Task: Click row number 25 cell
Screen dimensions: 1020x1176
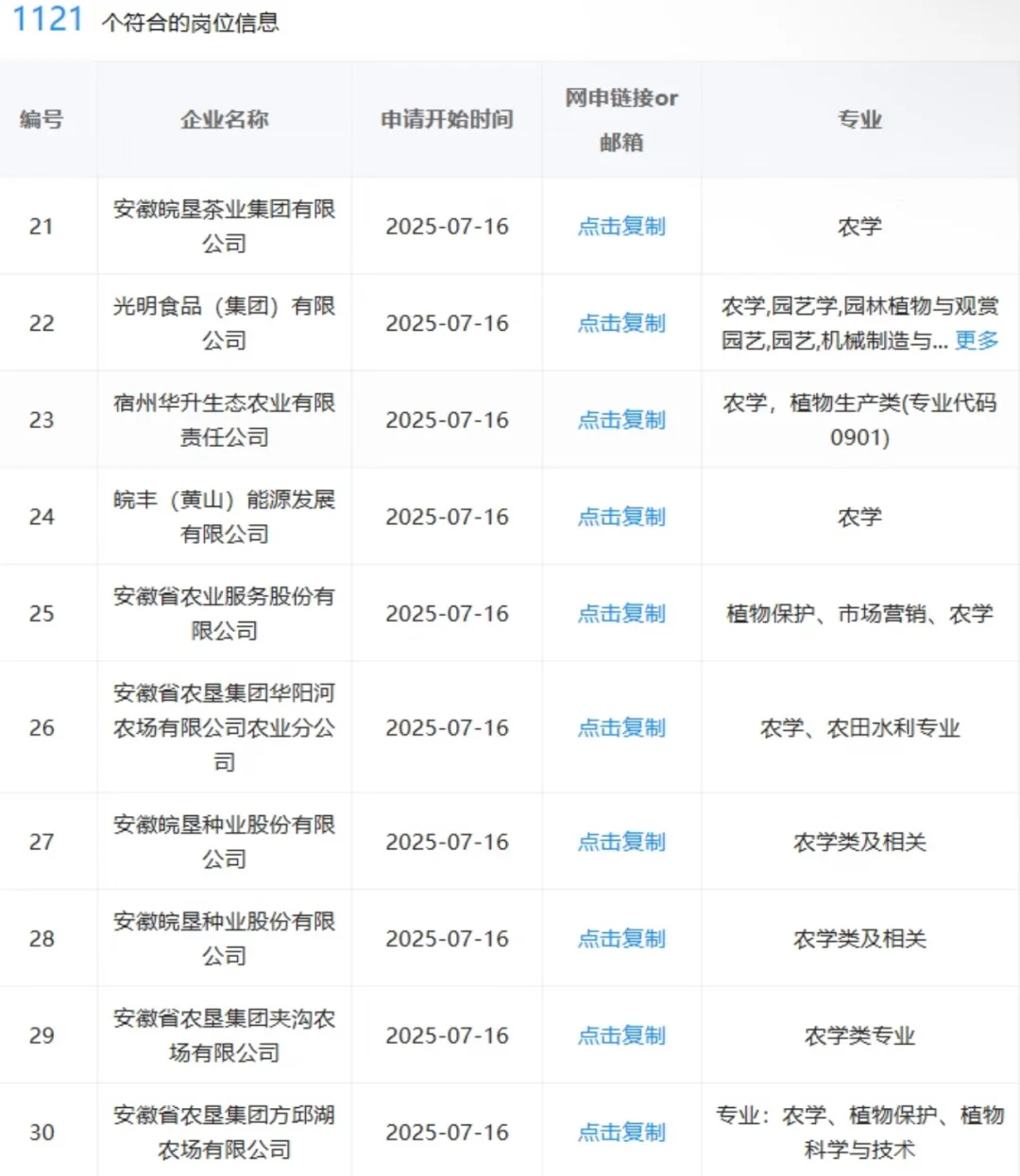Action: (x=42, y=614)
